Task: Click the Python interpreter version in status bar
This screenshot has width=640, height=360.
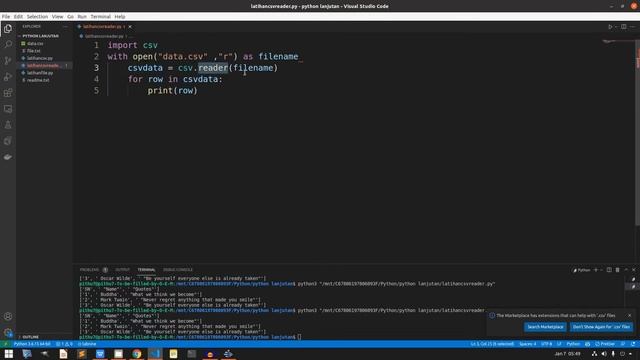Action: point(32,344)
